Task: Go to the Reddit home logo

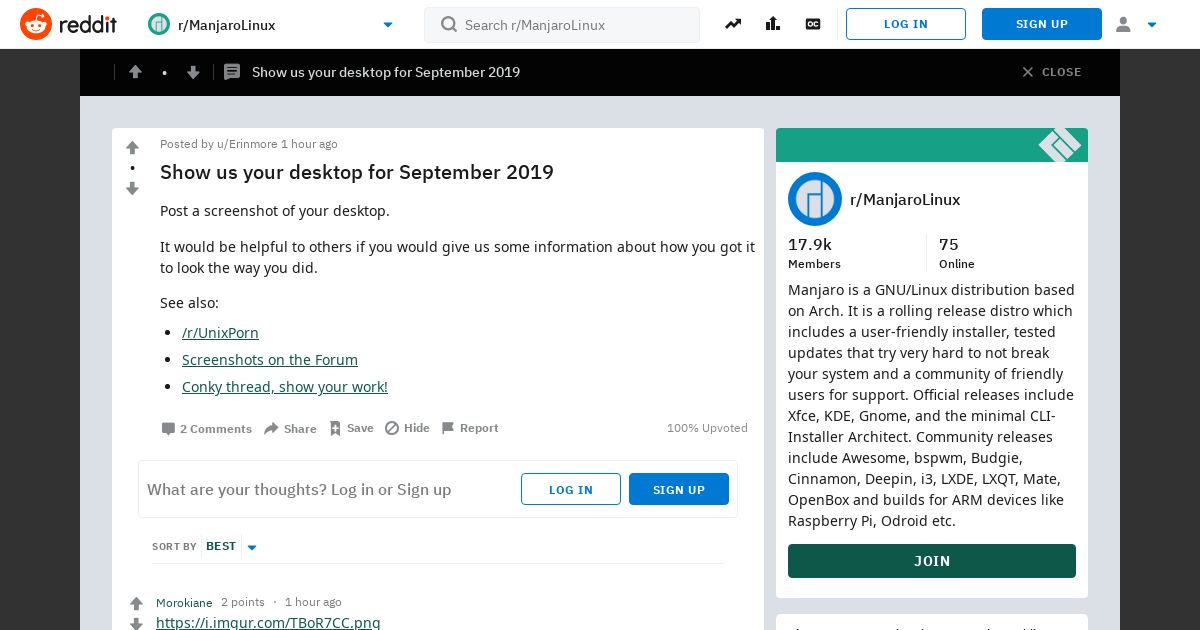Action: click(68, 24)
